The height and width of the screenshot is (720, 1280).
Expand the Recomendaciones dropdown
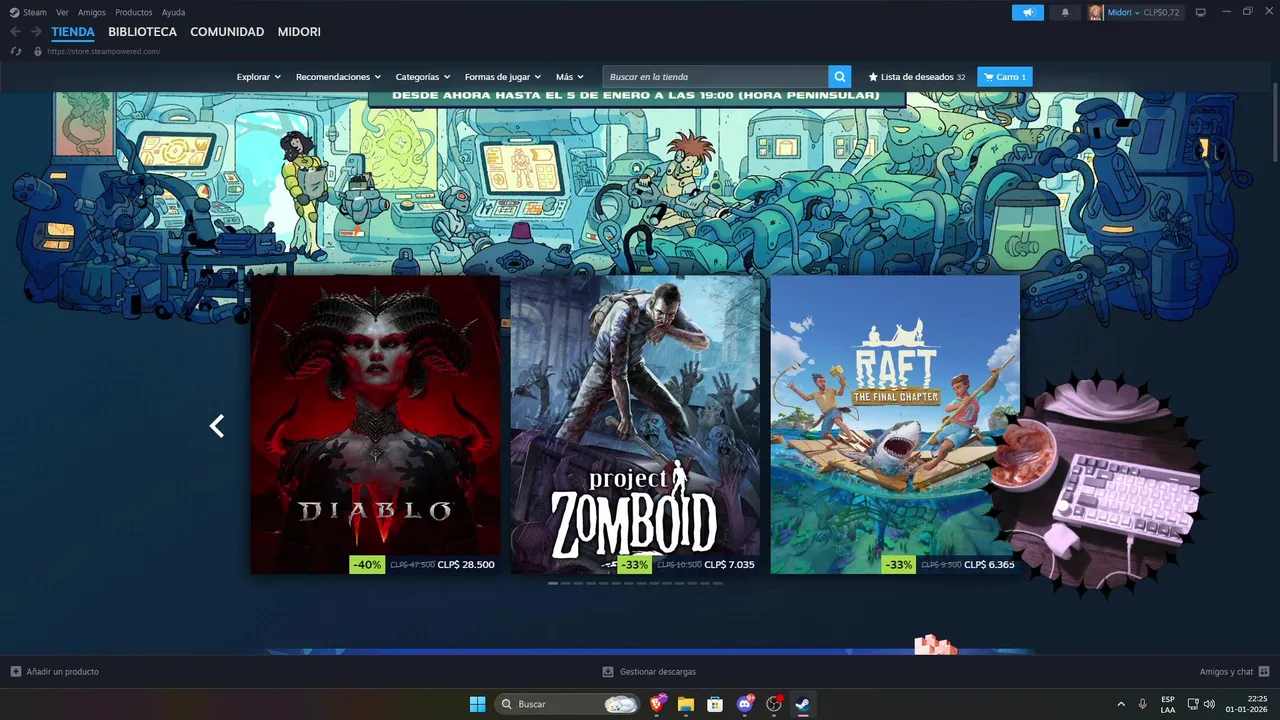click(339, 77)
